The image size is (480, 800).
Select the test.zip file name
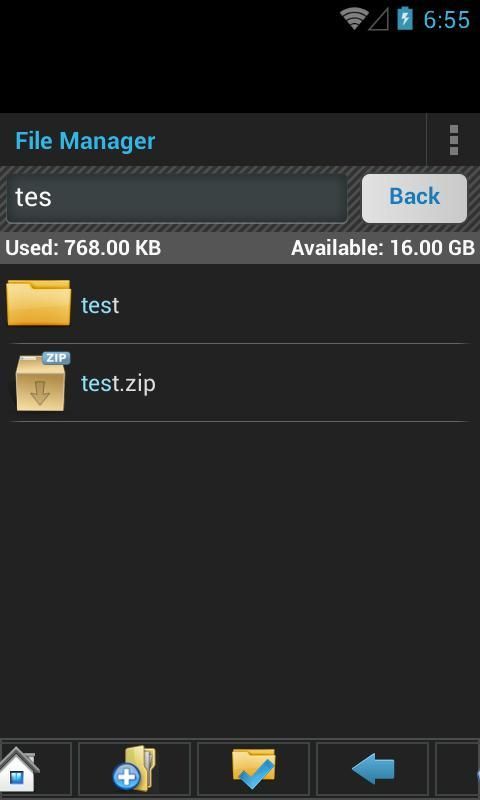tap(118, 383)
